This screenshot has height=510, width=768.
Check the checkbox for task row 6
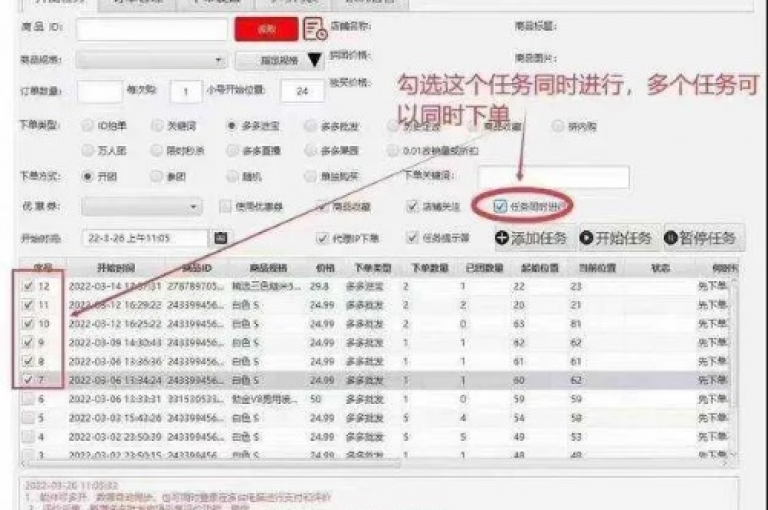[28, 399]
